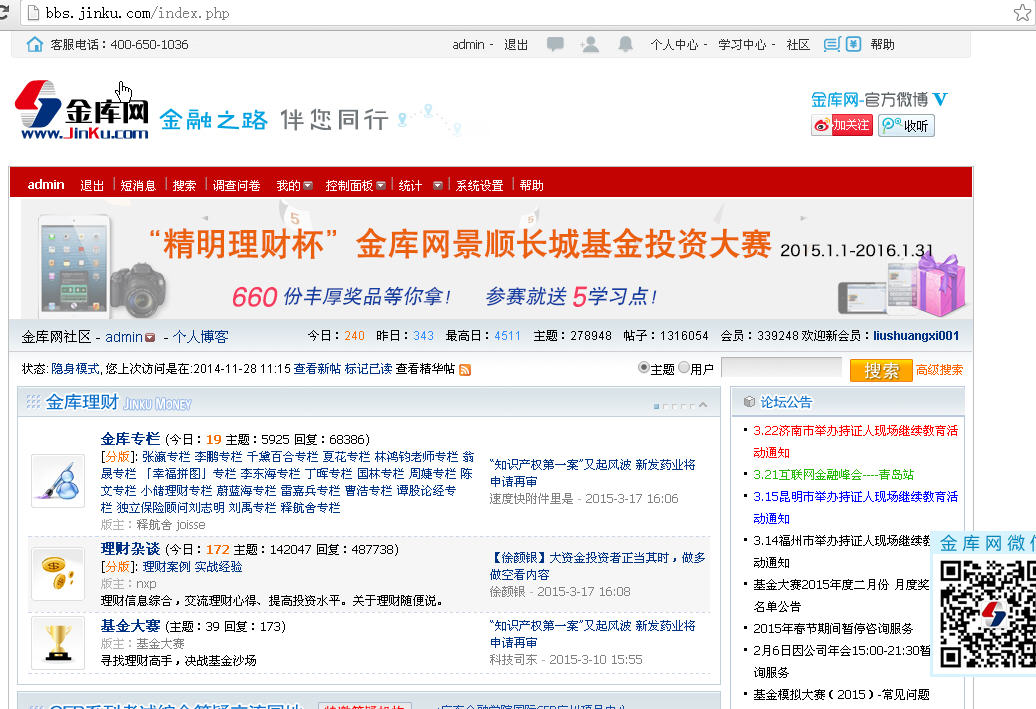Open 系统设置 in the red menu
Image resolution: width=1036 pixels, height=709 pixels.
[x=480, y=186]
